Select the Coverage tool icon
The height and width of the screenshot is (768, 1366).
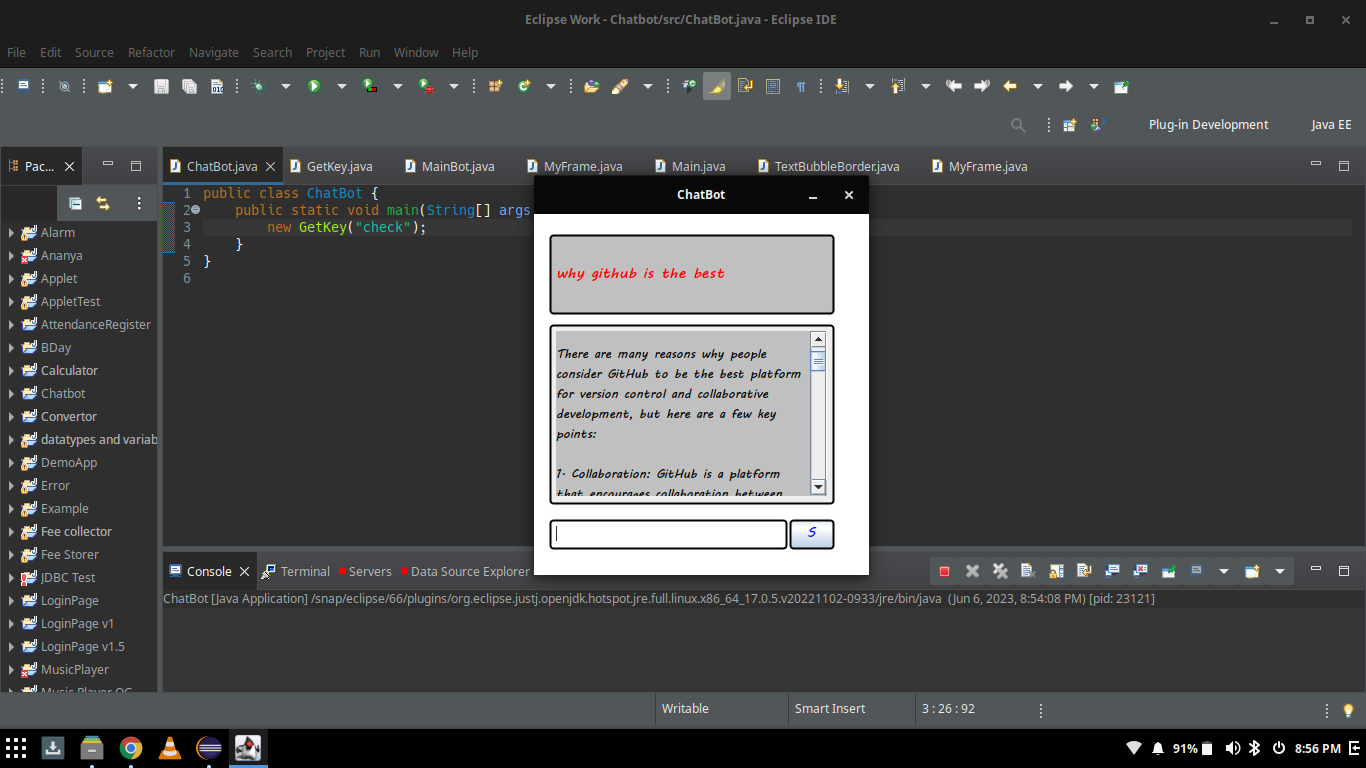point(369,86)
